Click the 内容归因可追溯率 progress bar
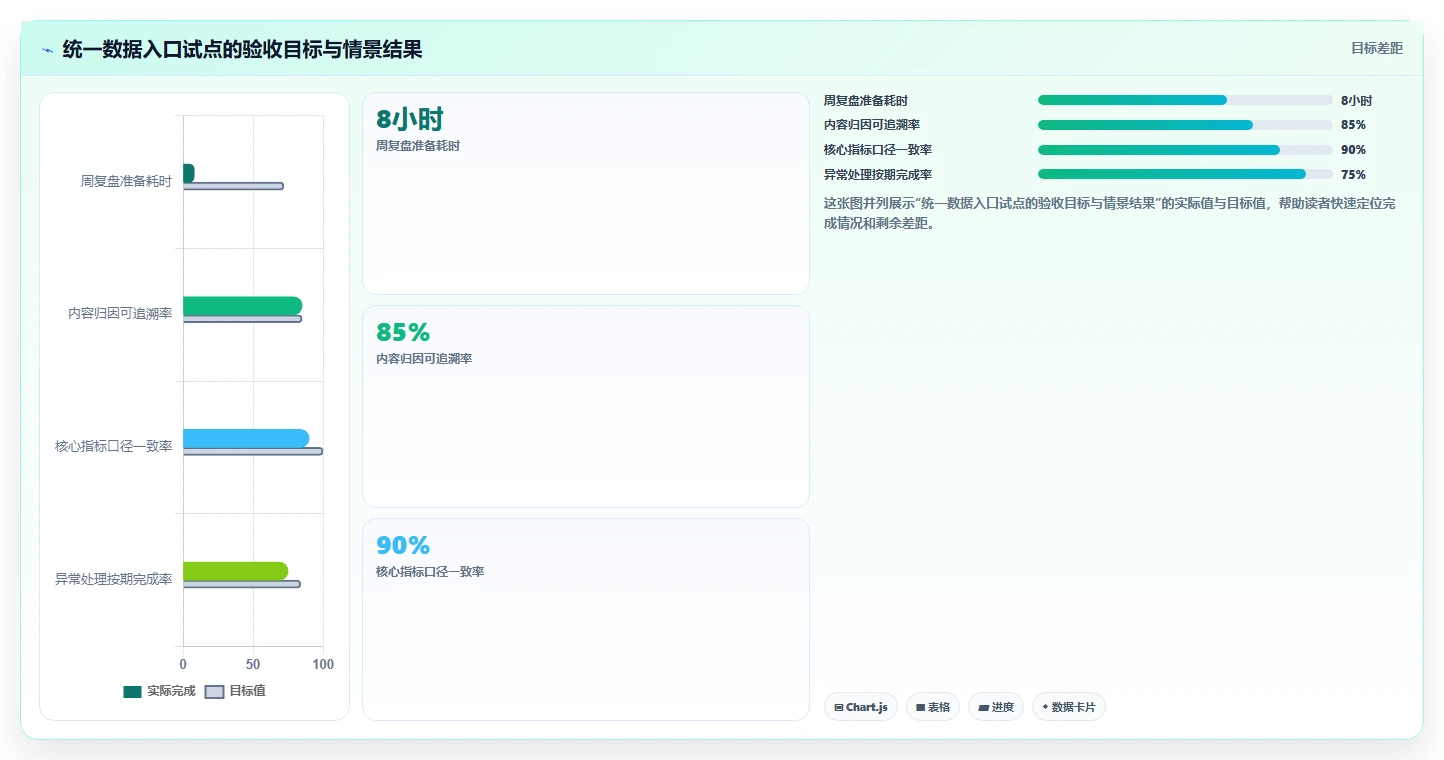Viewport: 1444px width, 760px height. tap(1185, 125)
